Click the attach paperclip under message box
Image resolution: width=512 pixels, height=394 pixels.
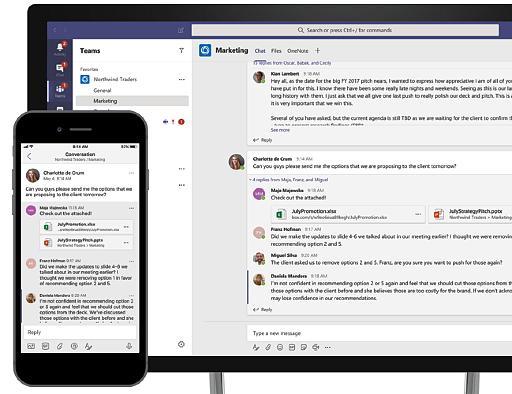(x=268, y=347)
